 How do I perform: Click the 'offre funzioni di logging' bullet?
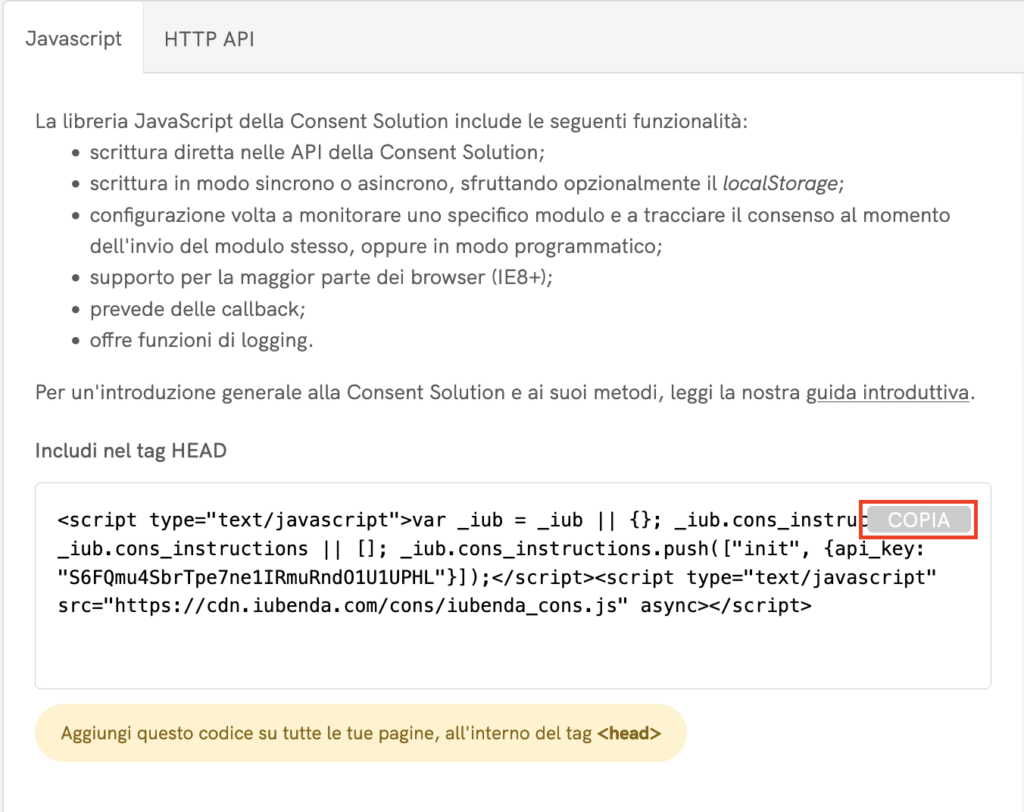[201, 340]
